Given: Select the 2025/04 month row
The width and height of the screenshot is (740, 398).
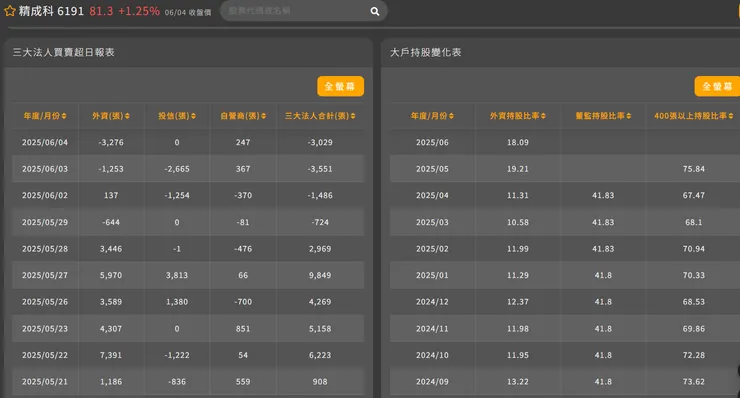Looking at the screenshot, I should click(565, 195).
